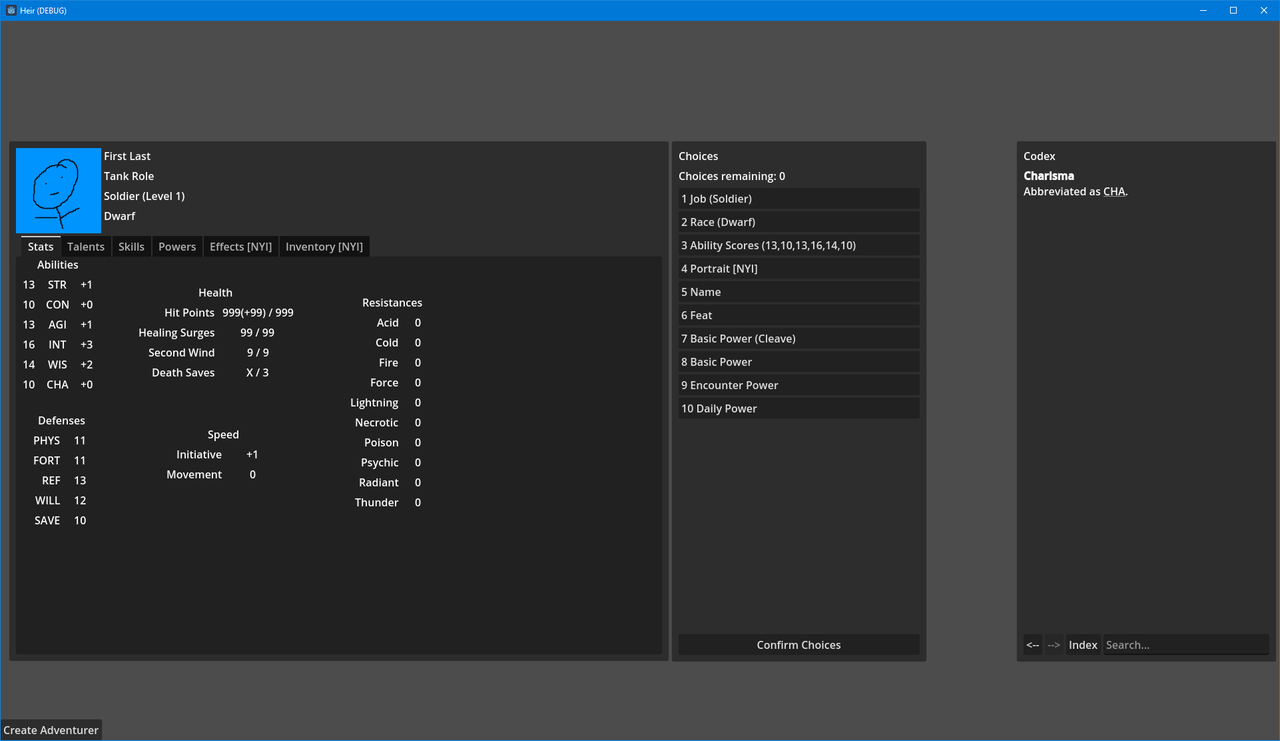Click the AGI ability label

57,325
